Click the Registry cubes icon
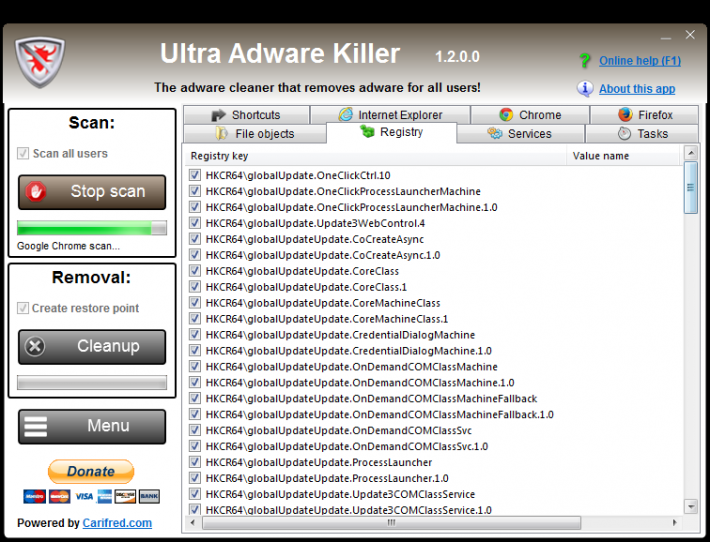This screenshot has width=710, height=542. (x=367, y=132)
